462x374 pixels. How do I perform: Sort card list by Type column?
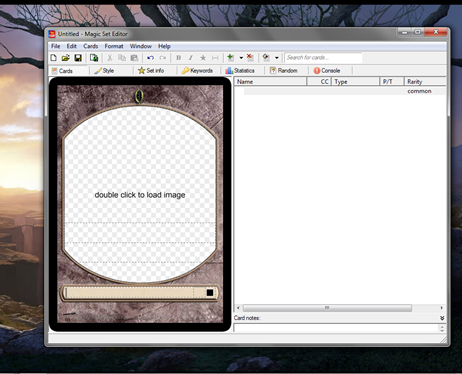[x=355, y=82]
